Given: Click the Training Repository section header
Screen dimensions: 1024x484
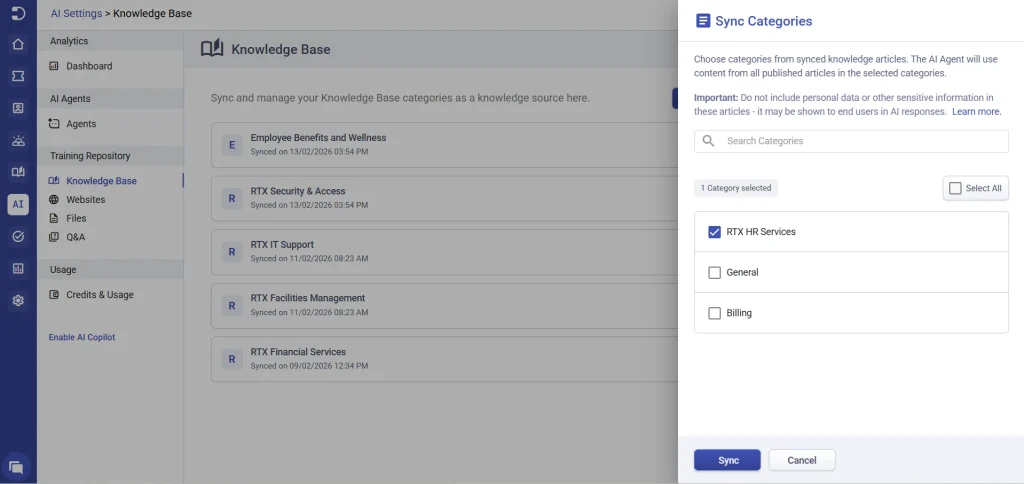Looking at the screenshot, I should [x=110, y=156].
